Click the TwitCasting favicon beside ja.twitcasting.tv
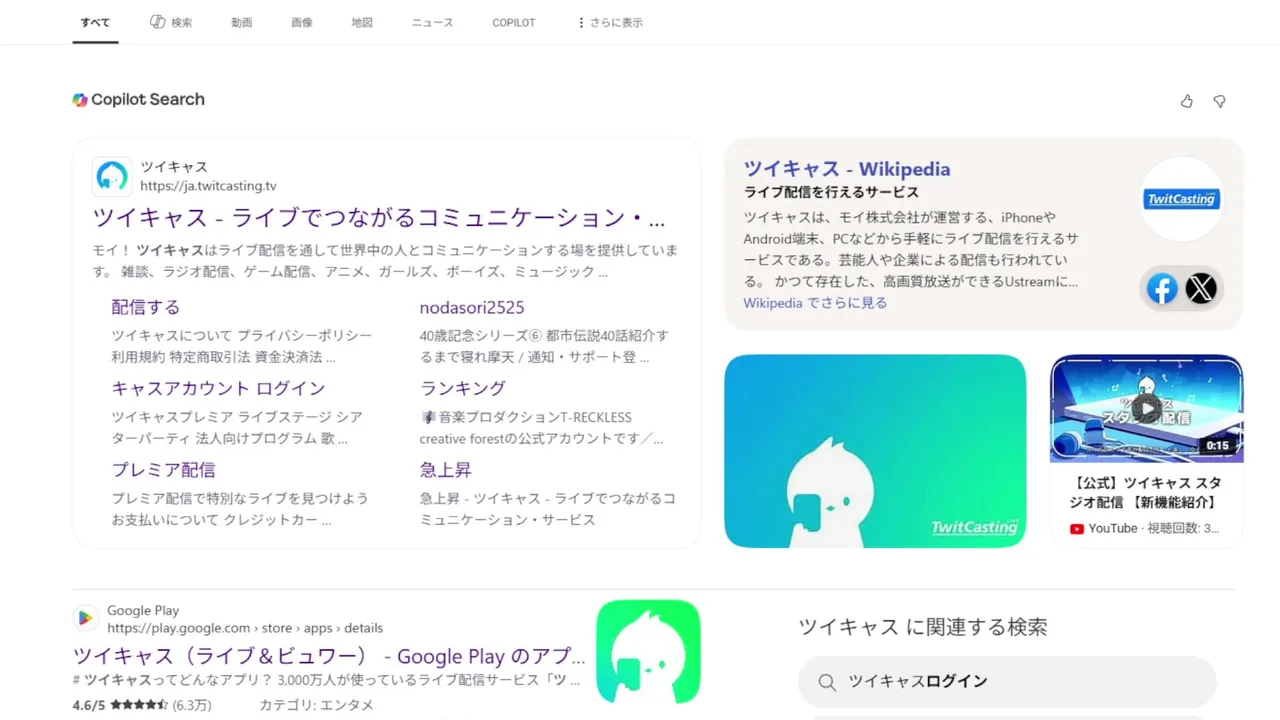 (112, 176)
